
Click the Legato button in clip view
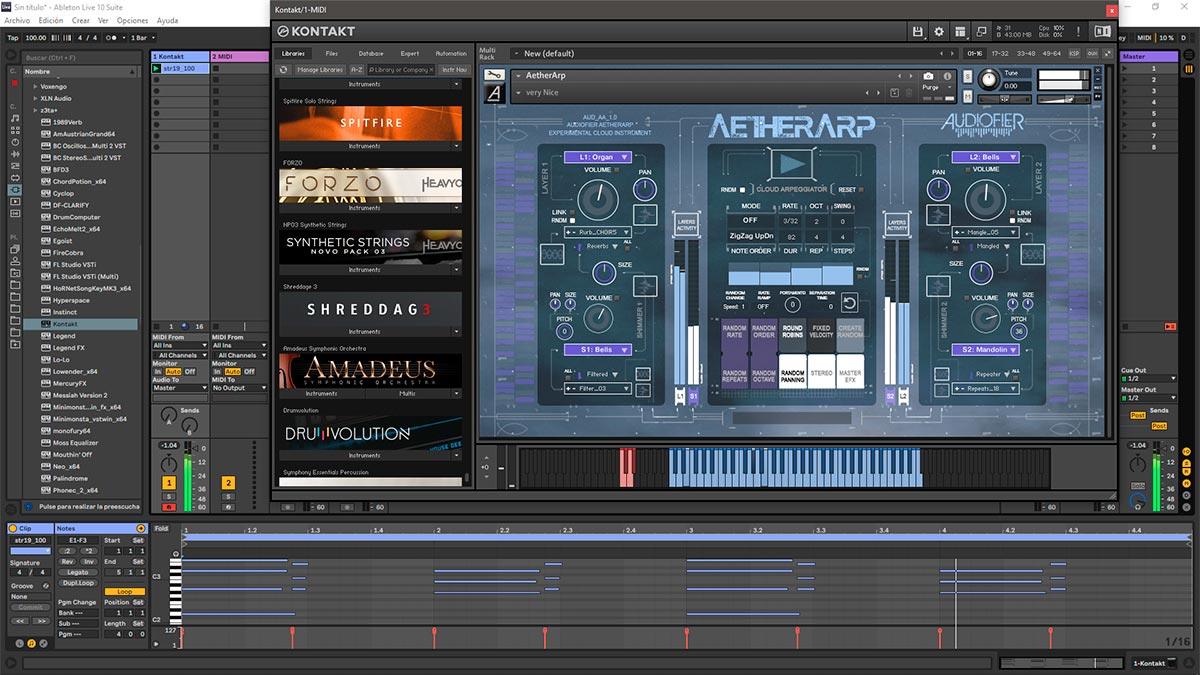78,572
